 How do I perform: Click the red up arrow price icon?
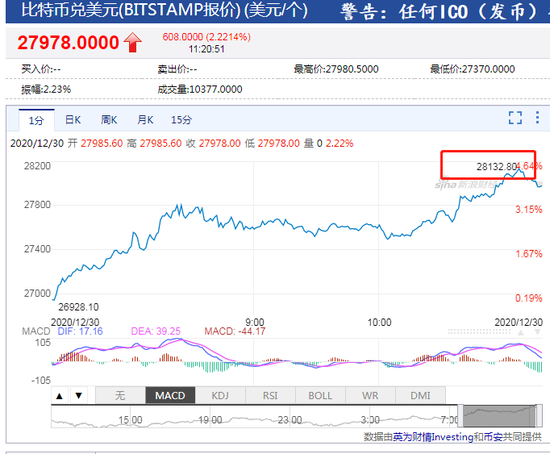(133, 42)
